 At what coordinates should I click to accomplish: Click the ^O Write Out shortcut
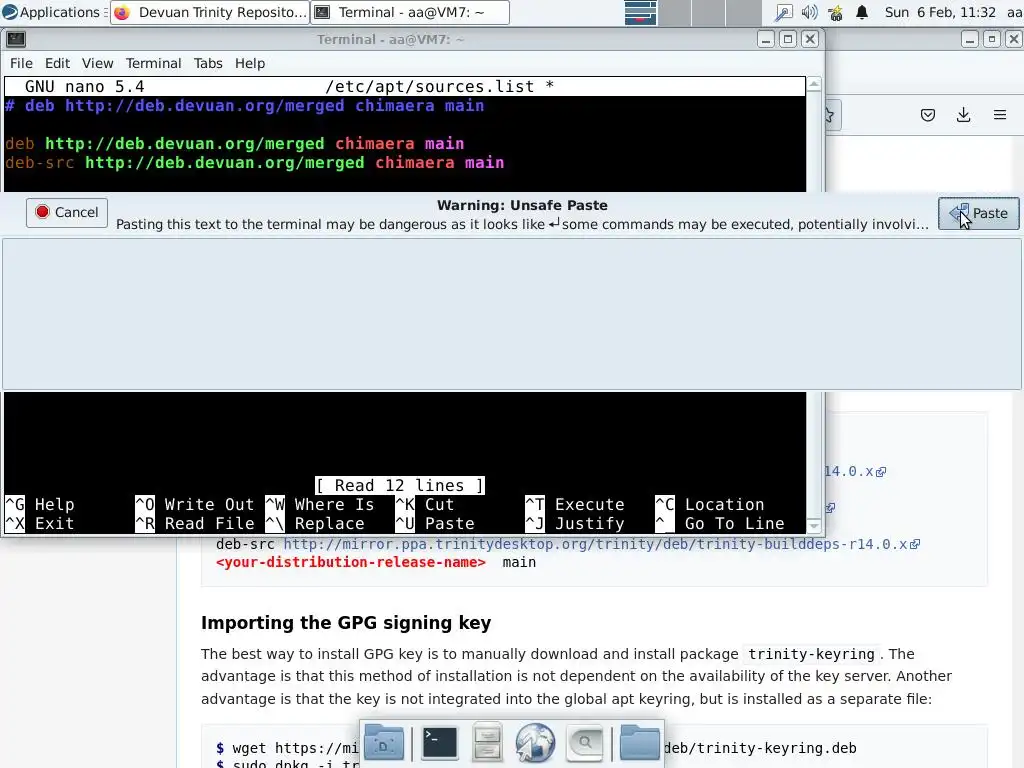(195, 504)
